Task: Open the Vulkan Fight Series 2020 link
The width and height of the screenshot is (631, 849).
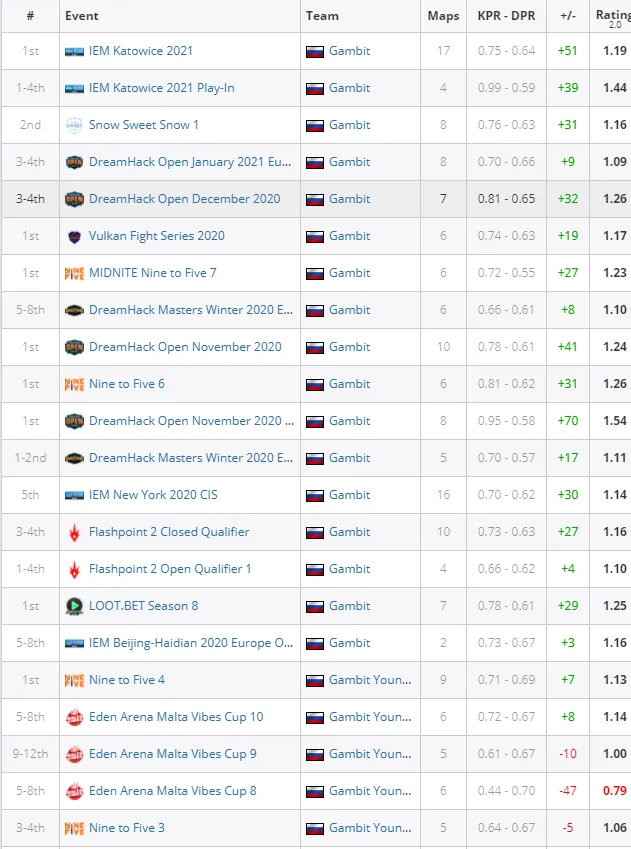Action: click(157, 236)
